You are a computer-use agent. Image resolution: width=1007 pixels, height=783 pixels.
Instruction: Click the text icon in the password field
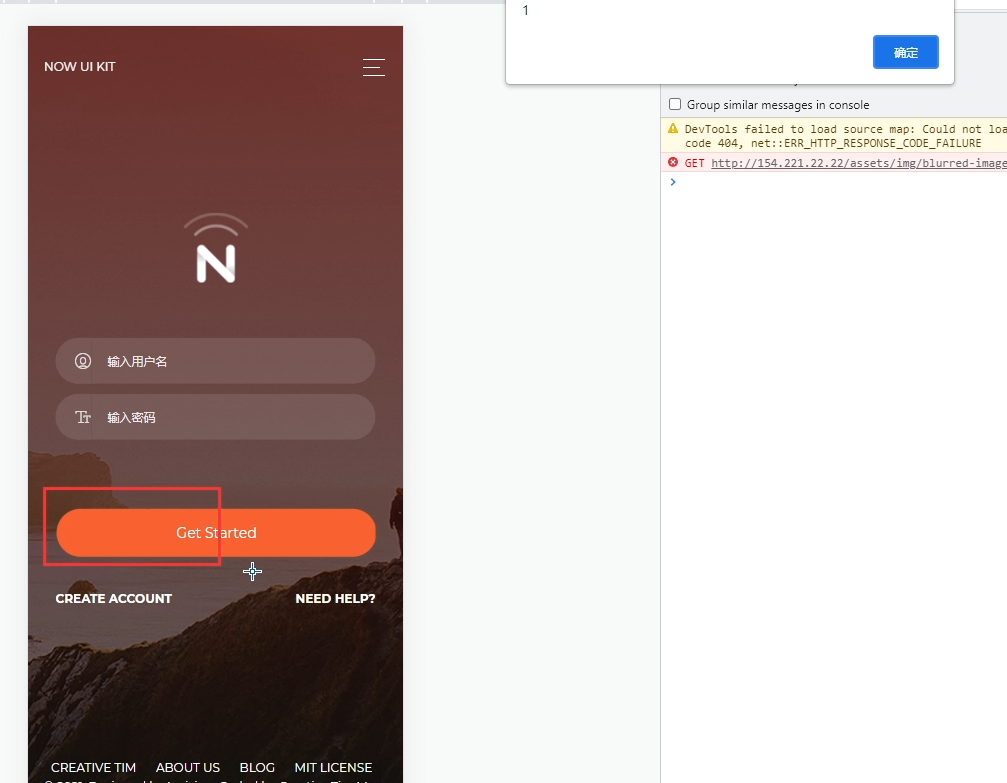[x=83, y=418]
